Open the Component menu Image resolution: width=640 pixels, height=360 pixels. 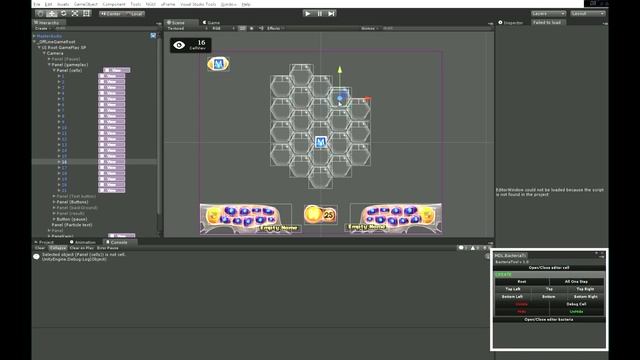pyautogui.click(x=114, y=4)
